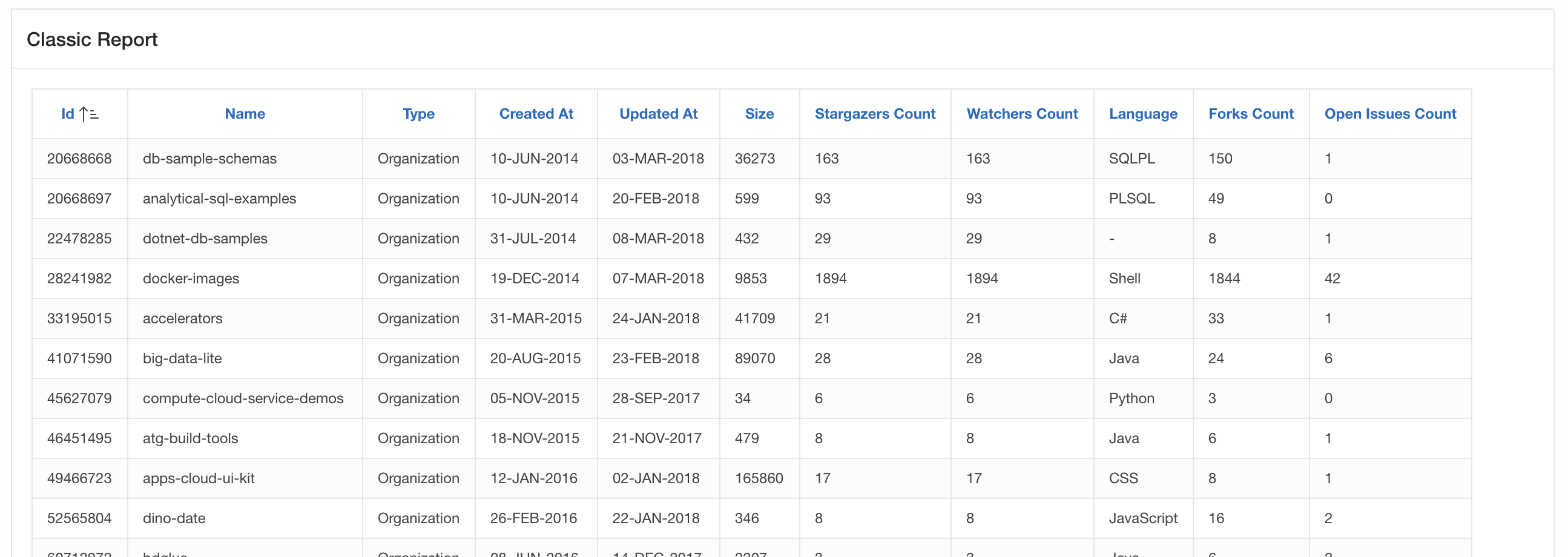Sort by Stargazers Count header

coord(875,114)
